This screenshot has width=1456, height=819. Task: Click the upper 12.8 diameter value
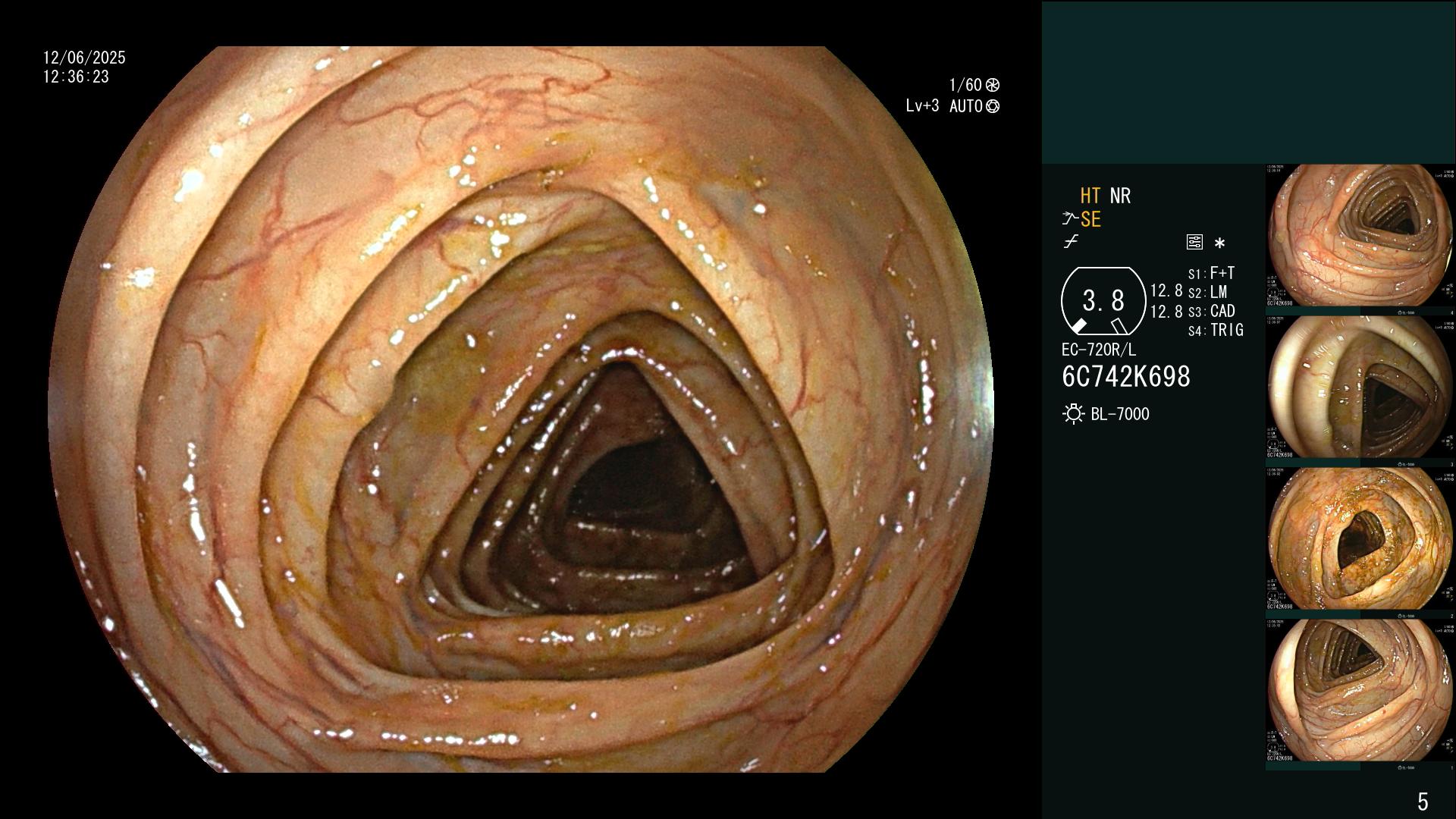[x=1166, y=291]
